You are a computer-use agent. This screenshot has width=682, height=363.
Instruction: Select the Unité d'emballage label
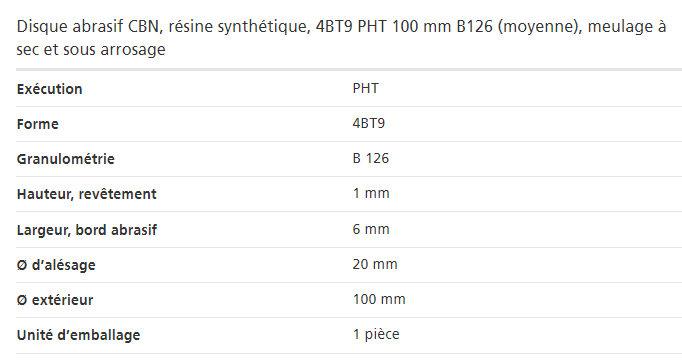click(78, 335)
